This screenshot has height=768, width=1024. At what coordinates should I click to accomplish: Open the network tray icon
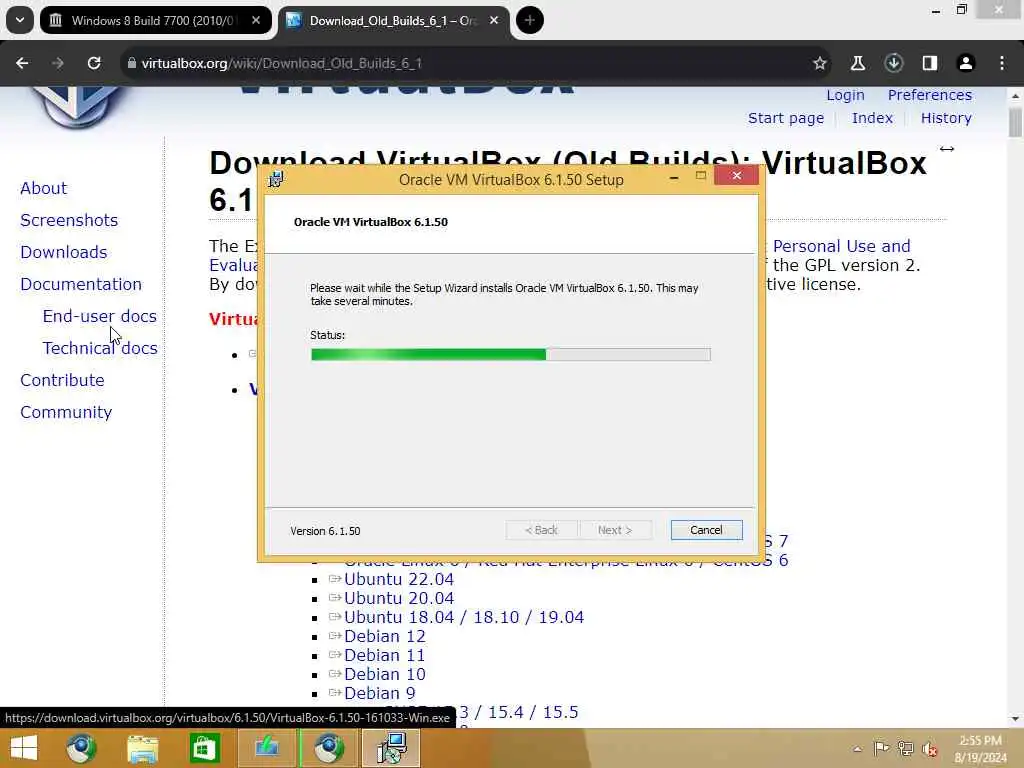coord(905,748)
